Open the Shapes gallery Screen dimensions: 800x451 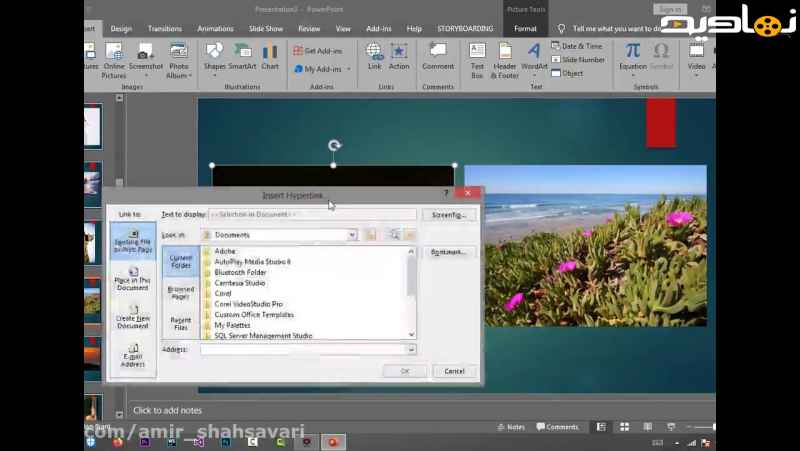tap(214, 59)
